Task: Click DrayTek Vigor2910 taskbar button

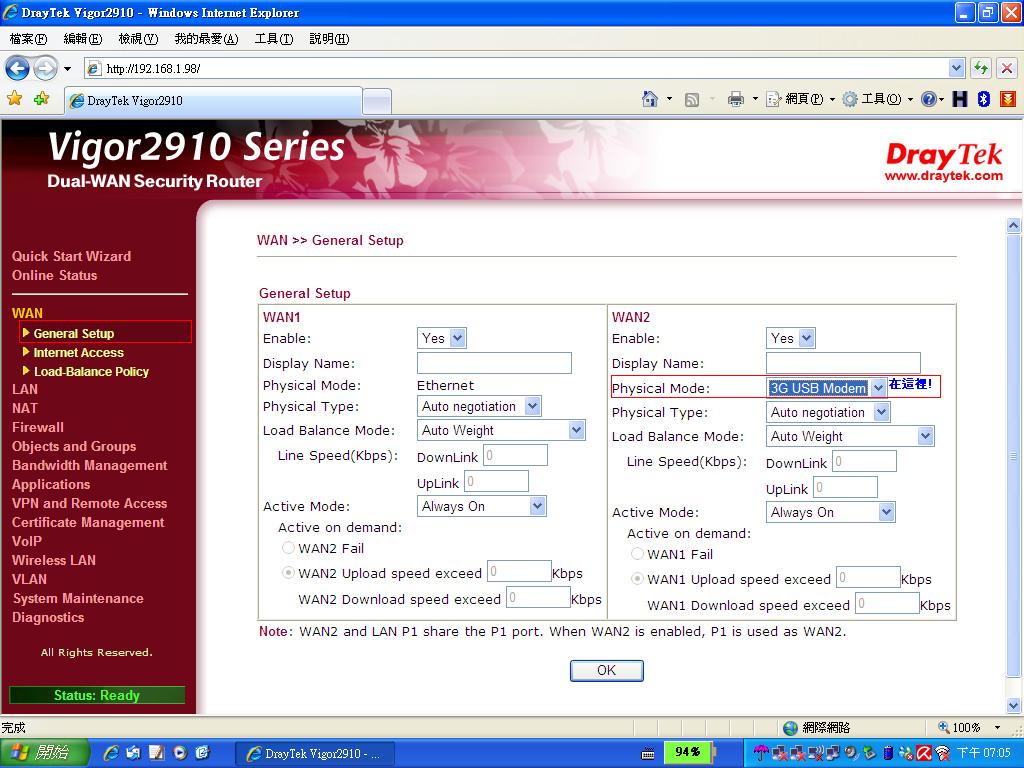Action: [x=315, y=753]
